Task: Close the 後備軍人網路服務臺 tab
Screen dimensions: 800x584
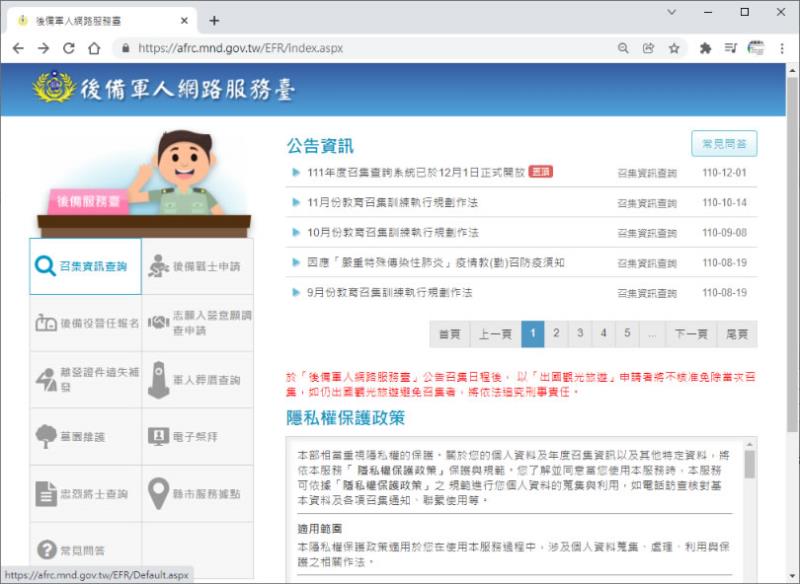Action: coord(184,21)
